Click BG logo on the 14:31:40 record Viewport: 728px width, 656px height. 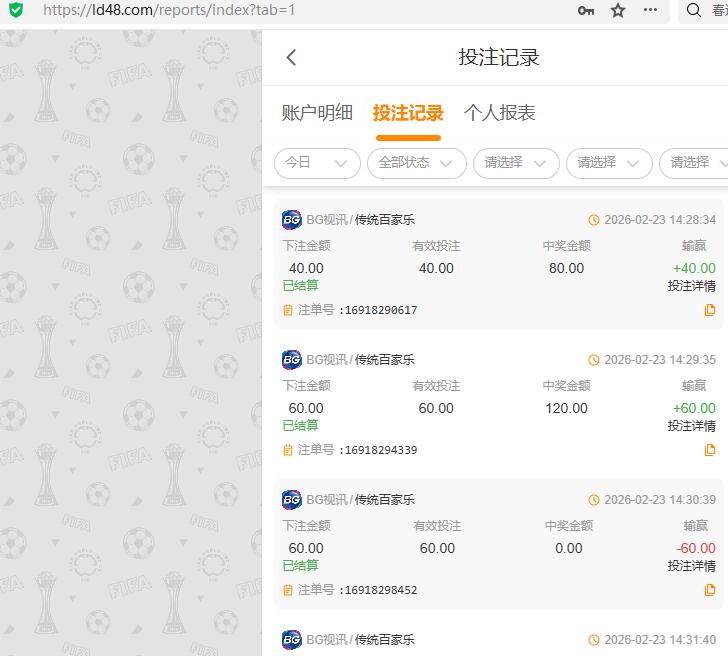292,640
